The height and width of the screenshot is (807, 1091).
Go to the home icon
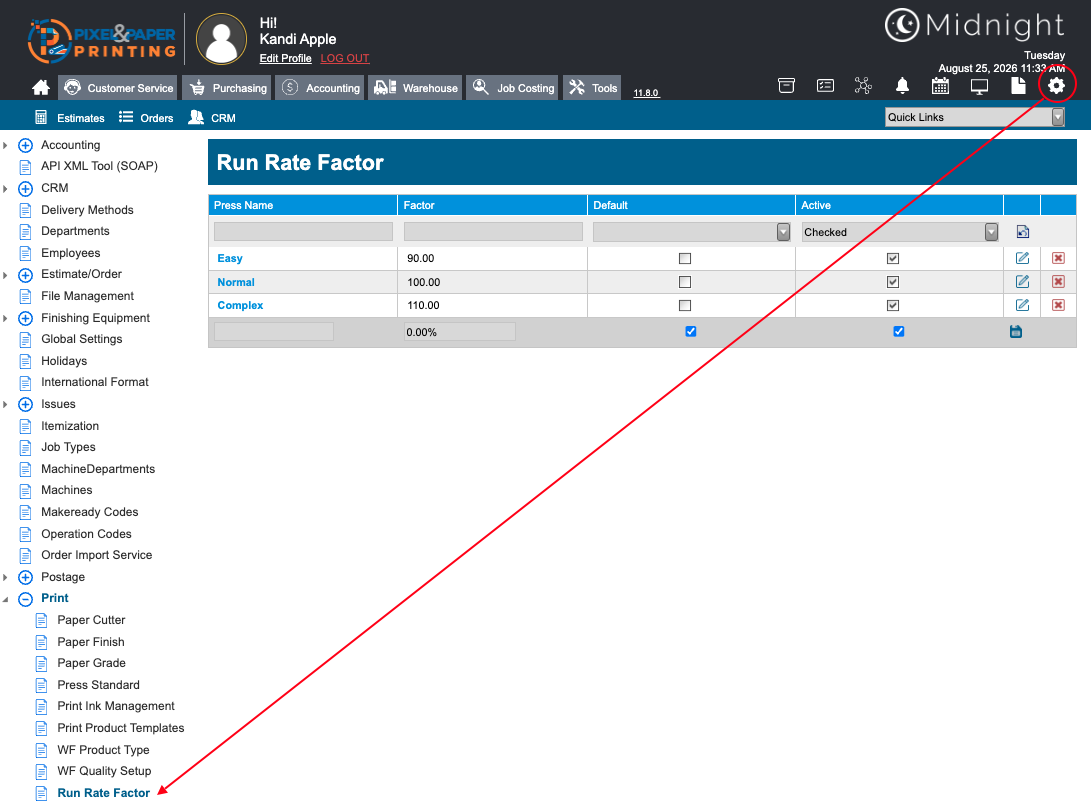tap(41, 88)
